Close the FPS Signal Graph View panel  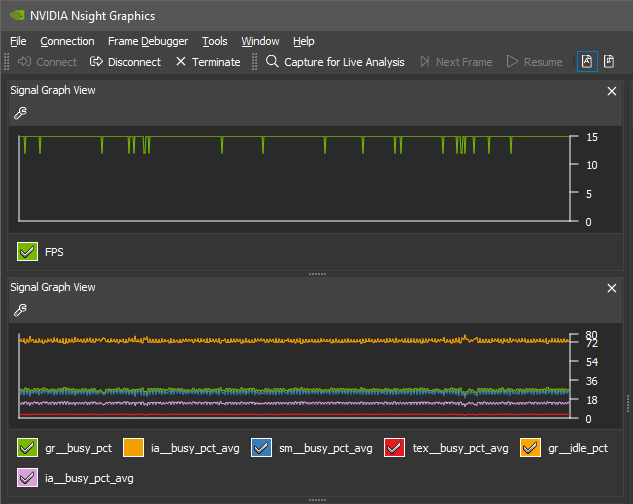(612, 91)
